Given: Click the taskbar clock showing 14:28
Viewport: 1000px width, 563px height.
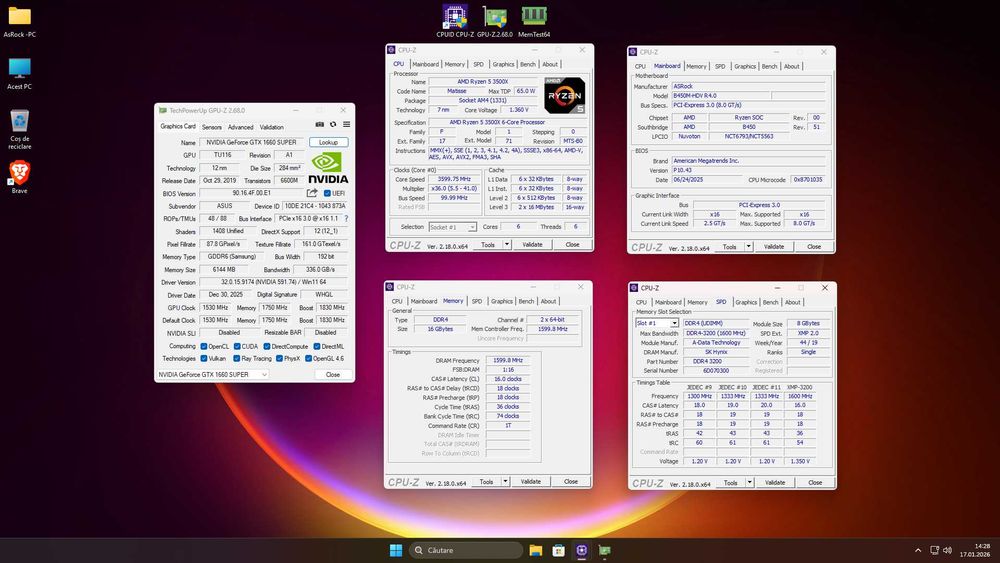Looking at the screenshot, I should (974, 550).
